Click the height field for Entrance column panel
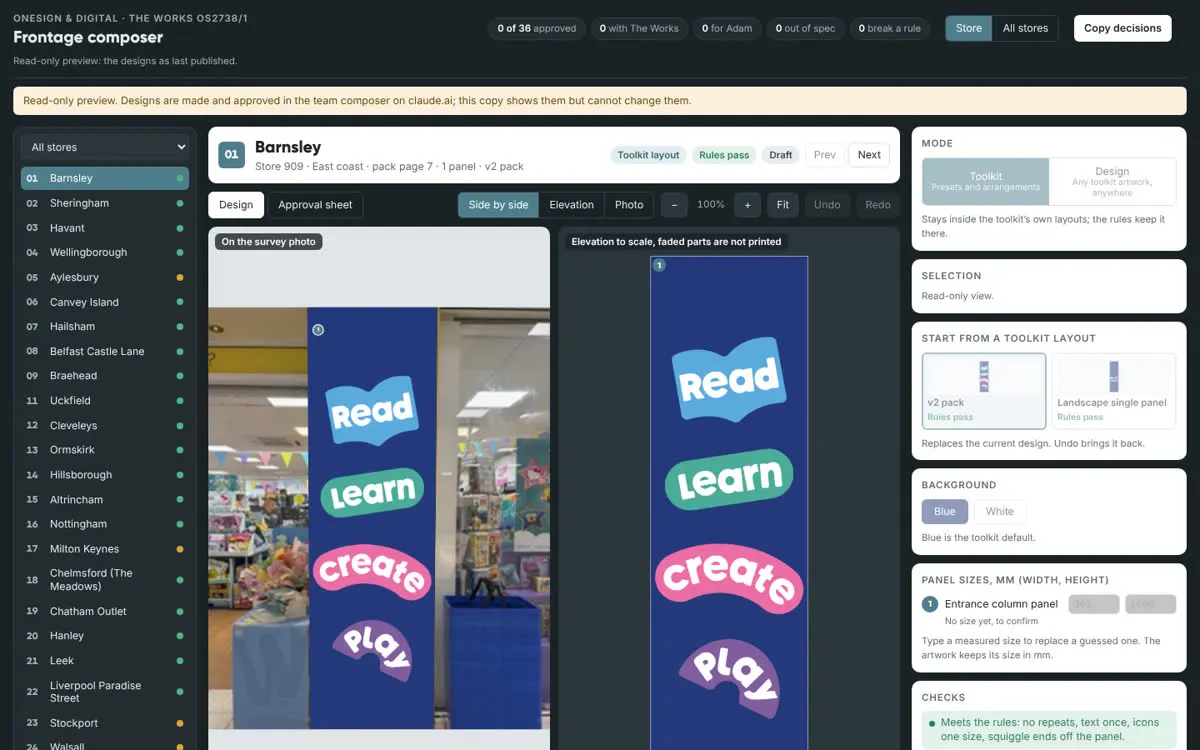 [x=1150, y=604]
